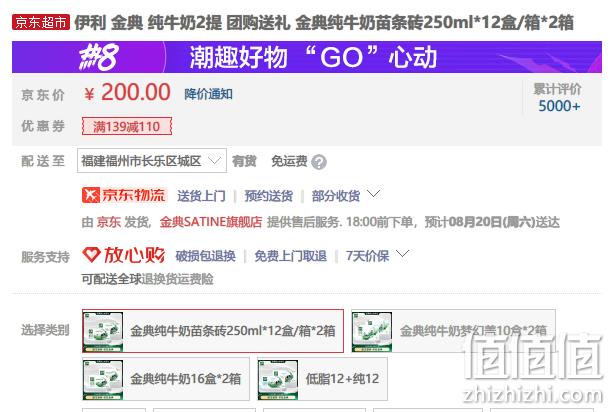Click the 预约送货 service link

pyautogui.click(x=269, y=195)
